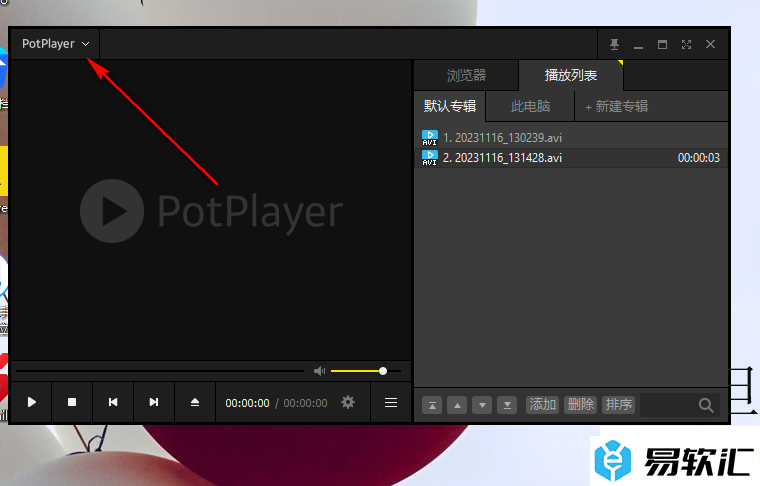Click the 00:00:03 duration in playlist
The width and height of the screenshot is (760, 486).
(698, 158)
